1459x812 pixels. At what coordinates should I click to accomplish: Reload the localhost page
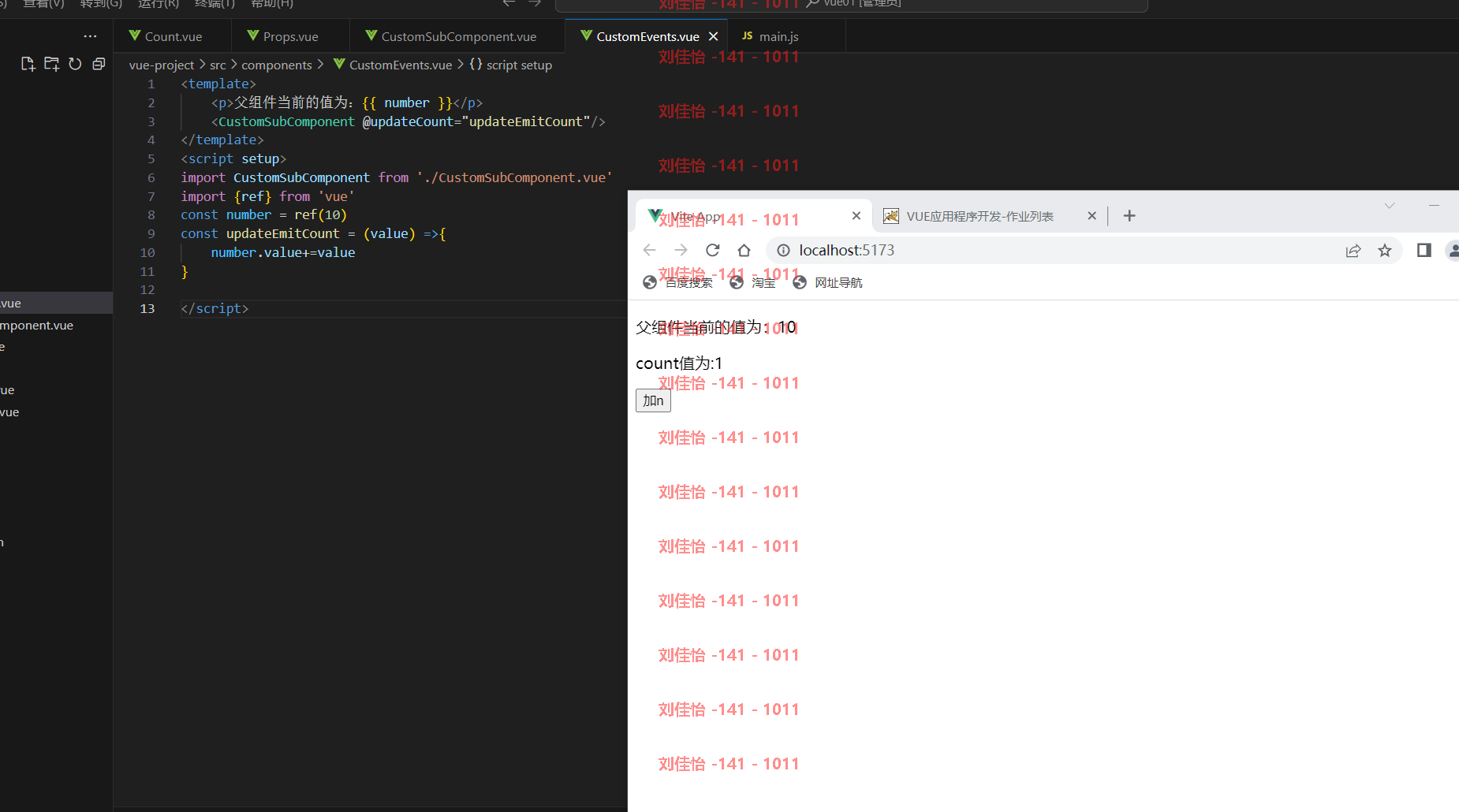click(713, 250)
